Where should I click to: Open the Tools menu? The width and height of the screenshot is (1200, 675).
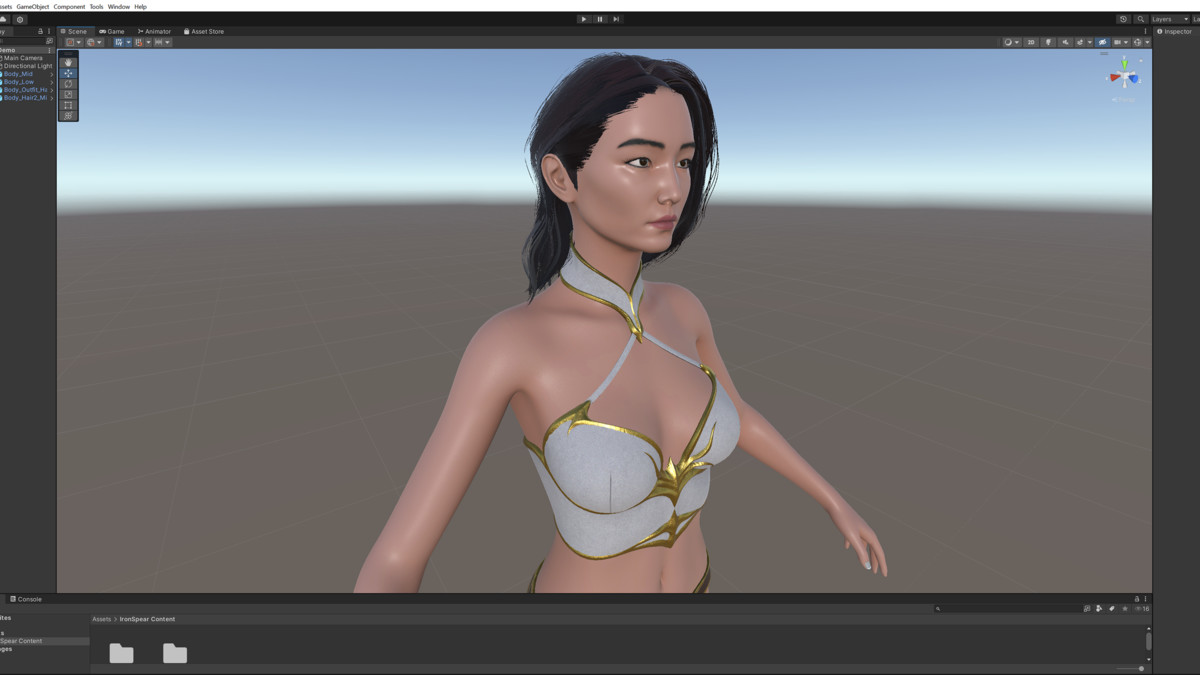[x=96, y=7]
